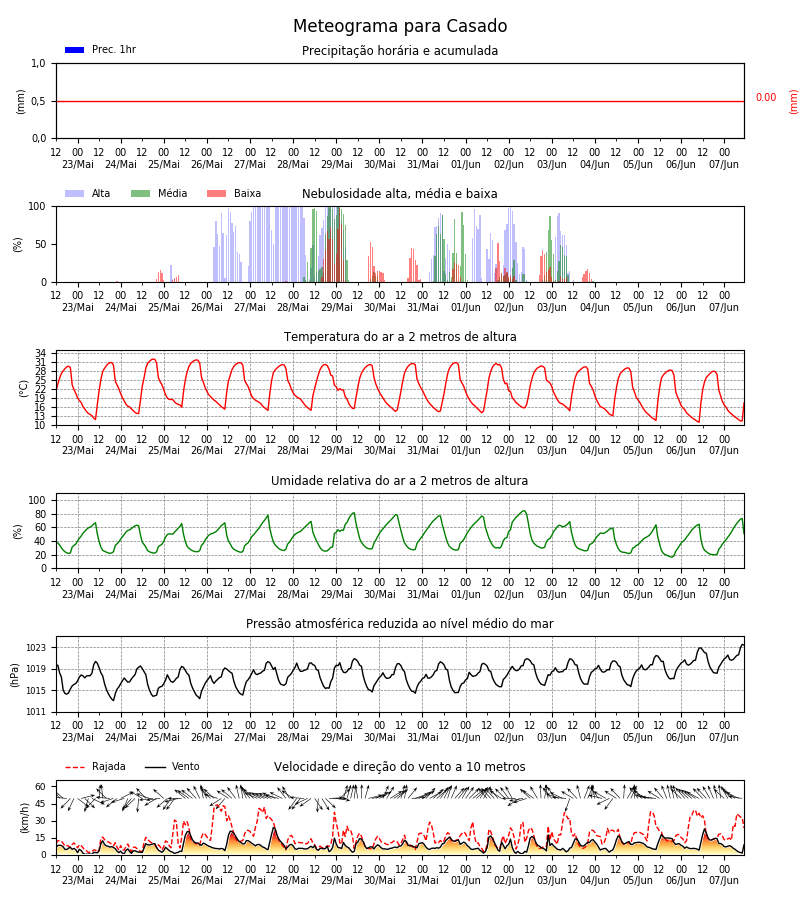The height and width of the screenshot is (900, 800).
Task: Click Velocidade e direção do vento title
Action: pyautogui.click(x=399, y=767)
